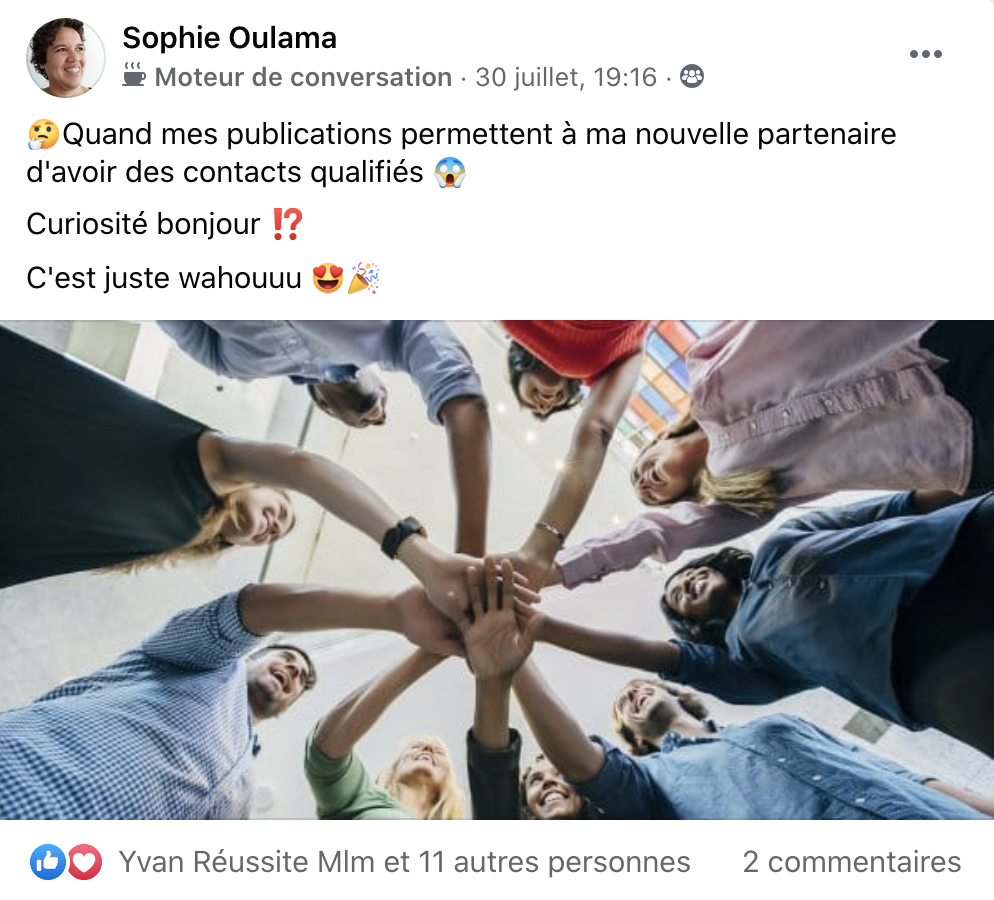The height and width of the screenshot is (900, 994).
Task: Click the blue thumbs-up reaction icon
Action: click(48, 862)
